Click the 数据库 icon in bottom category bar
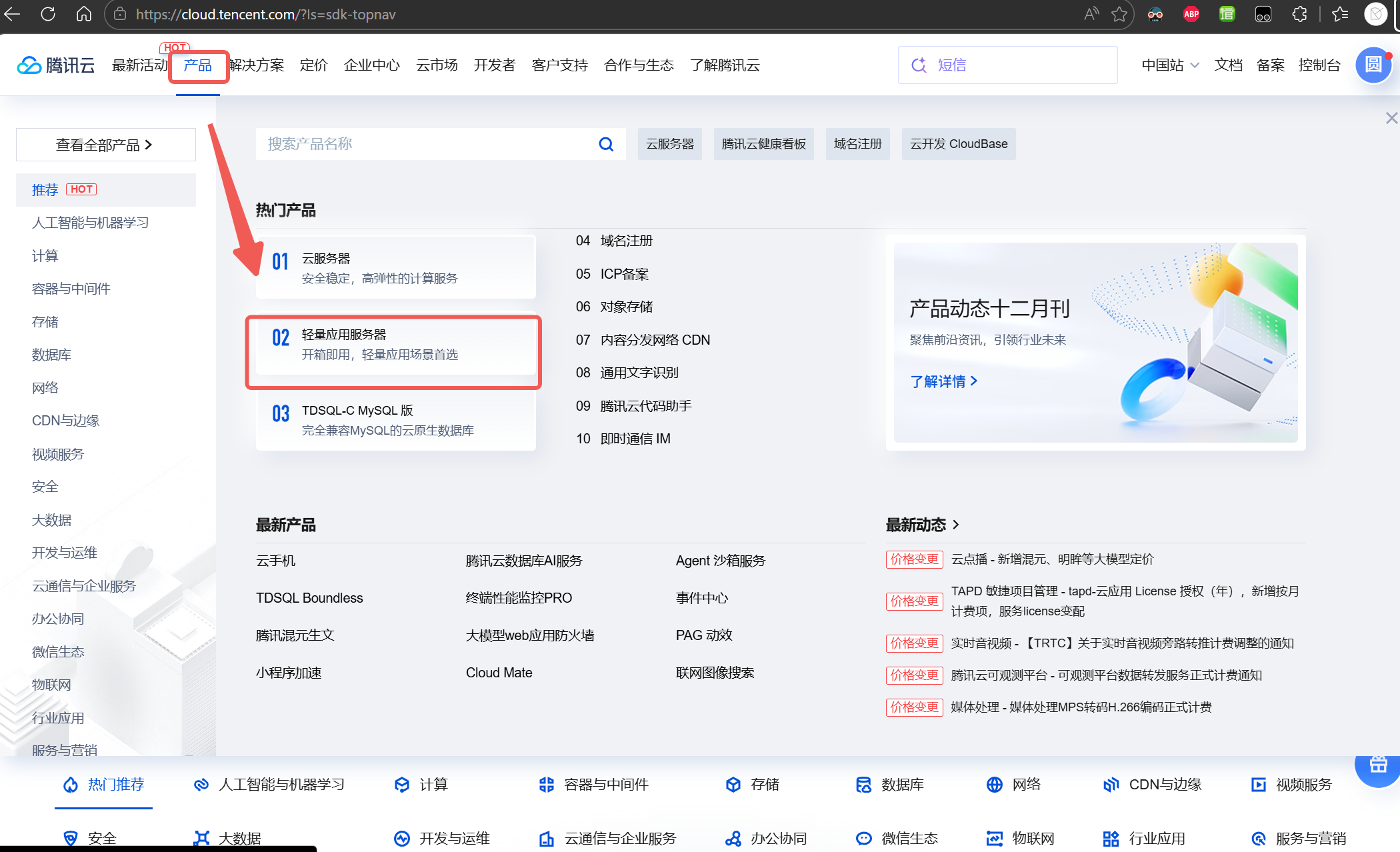1400x852 pixels. click(863, 785)
